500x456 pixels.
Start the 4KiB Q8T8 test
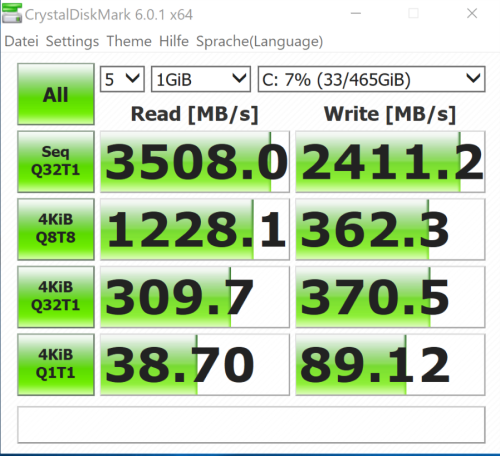coord(56,229)
